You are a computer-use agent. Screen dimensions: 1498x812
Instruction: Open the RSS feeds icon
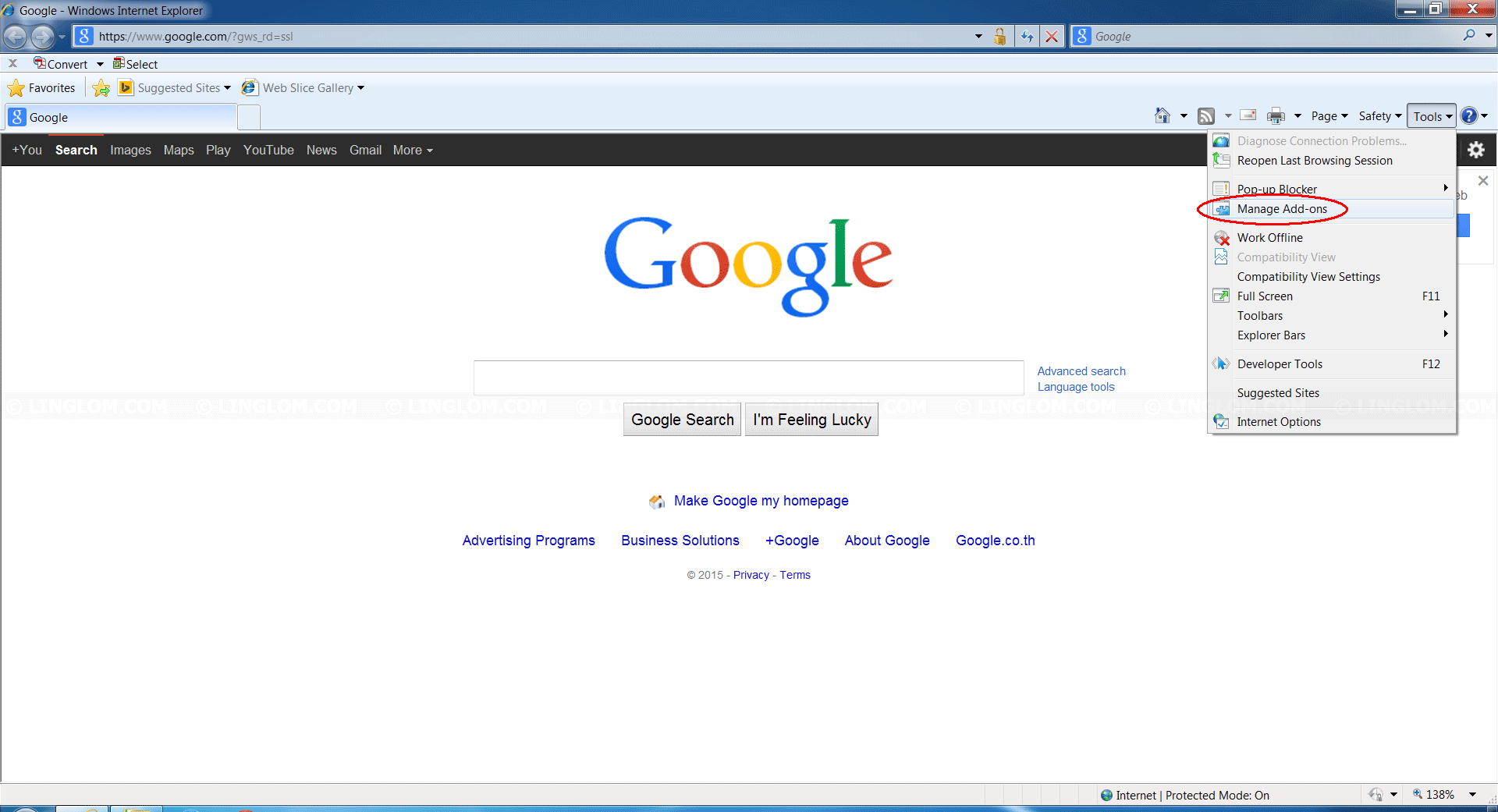1206,116
